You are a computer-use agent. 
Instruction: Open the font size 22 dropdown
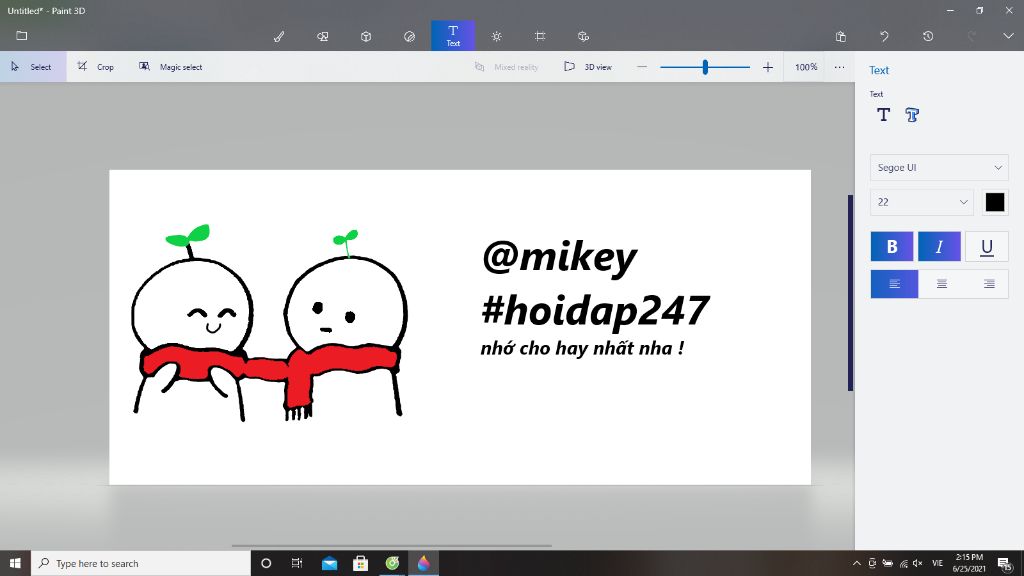click(x=921, y=202)
